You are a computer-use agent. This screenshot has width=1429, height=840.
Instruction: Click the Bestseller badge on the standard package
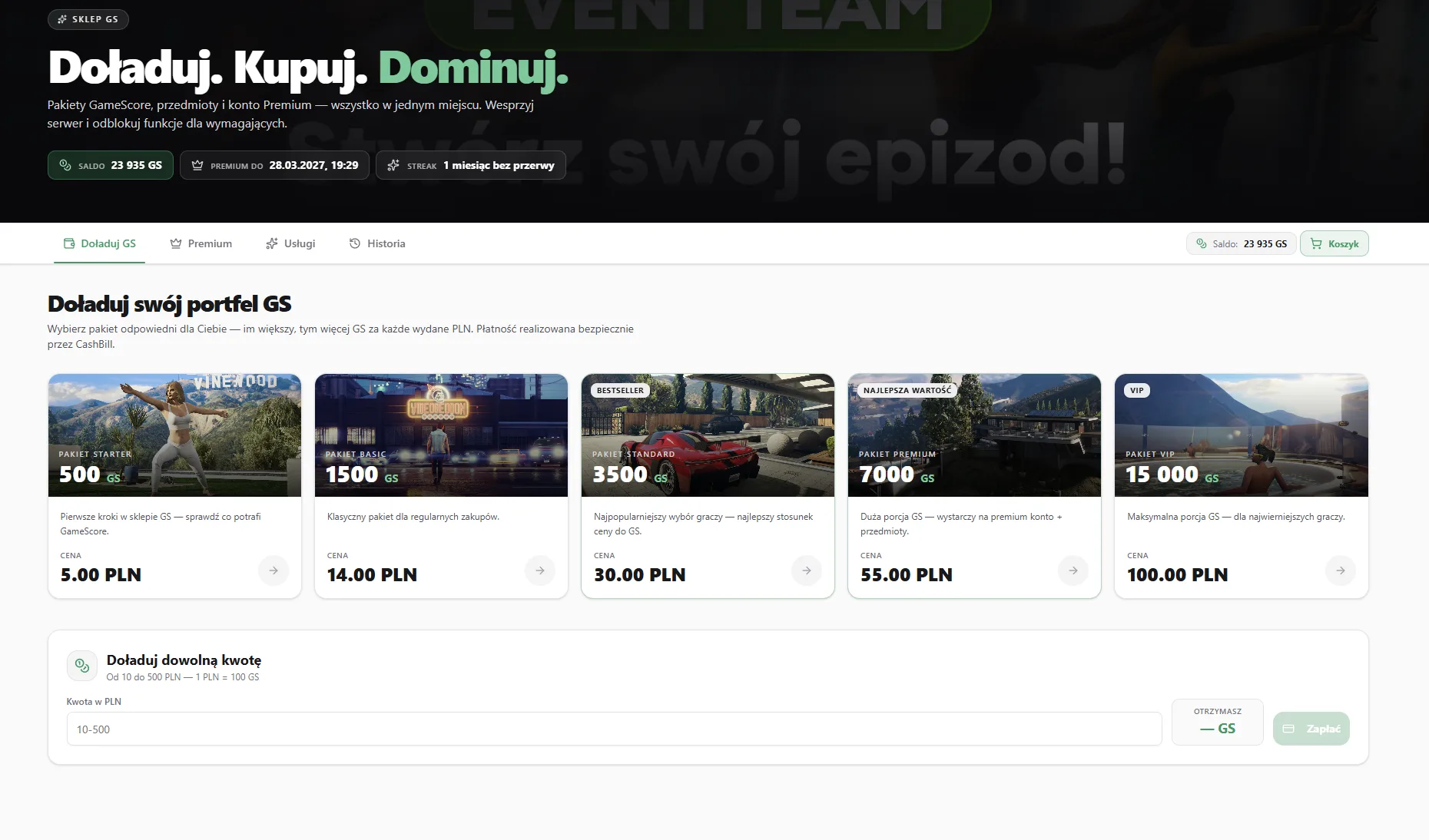[621, 390]
